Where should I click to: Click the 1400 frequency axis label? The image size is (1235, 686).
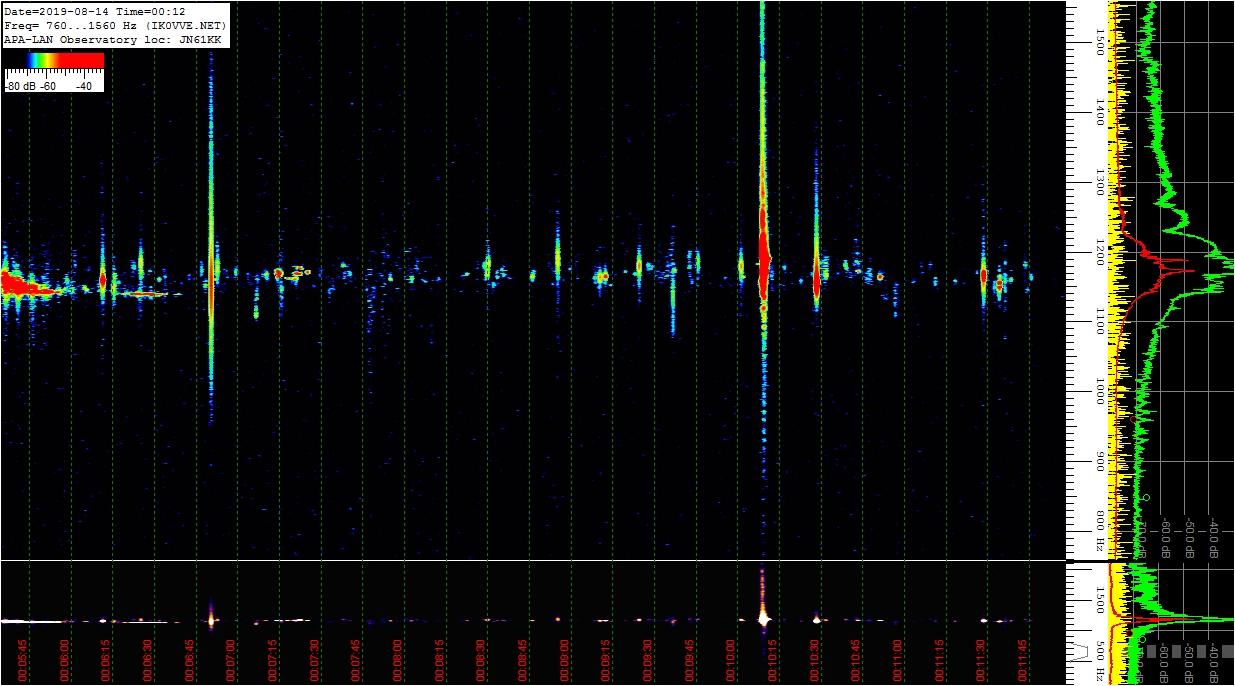(1100, 111)
